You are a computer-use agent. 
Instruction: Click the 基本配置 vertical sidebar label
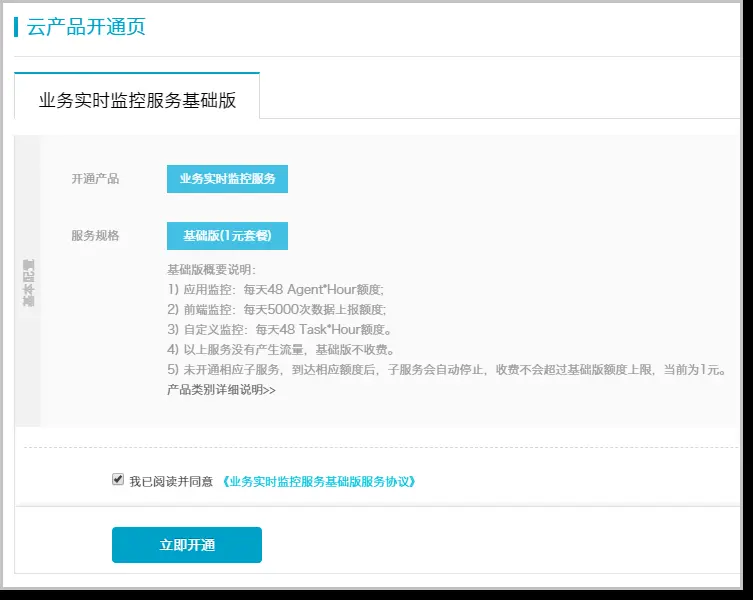pyautogui.click(x=28, y=282)
